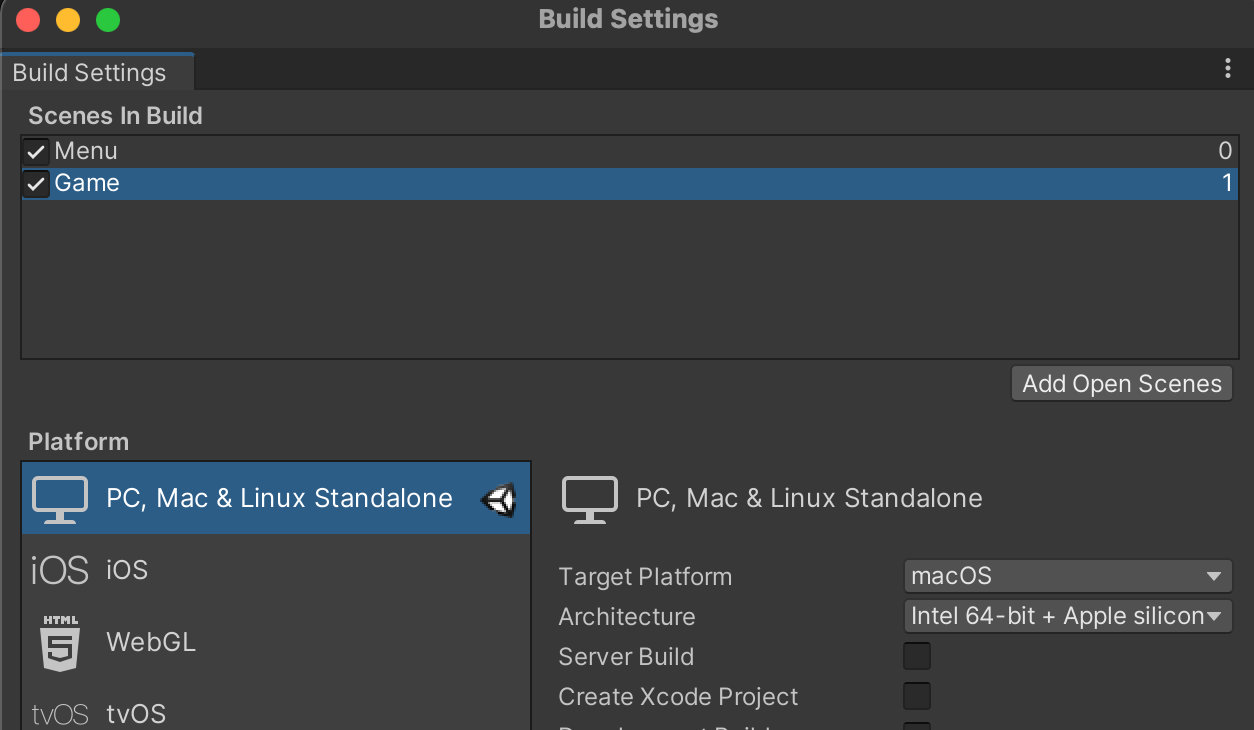Enable the Server Build checkbox

click(x=917, y=656)
